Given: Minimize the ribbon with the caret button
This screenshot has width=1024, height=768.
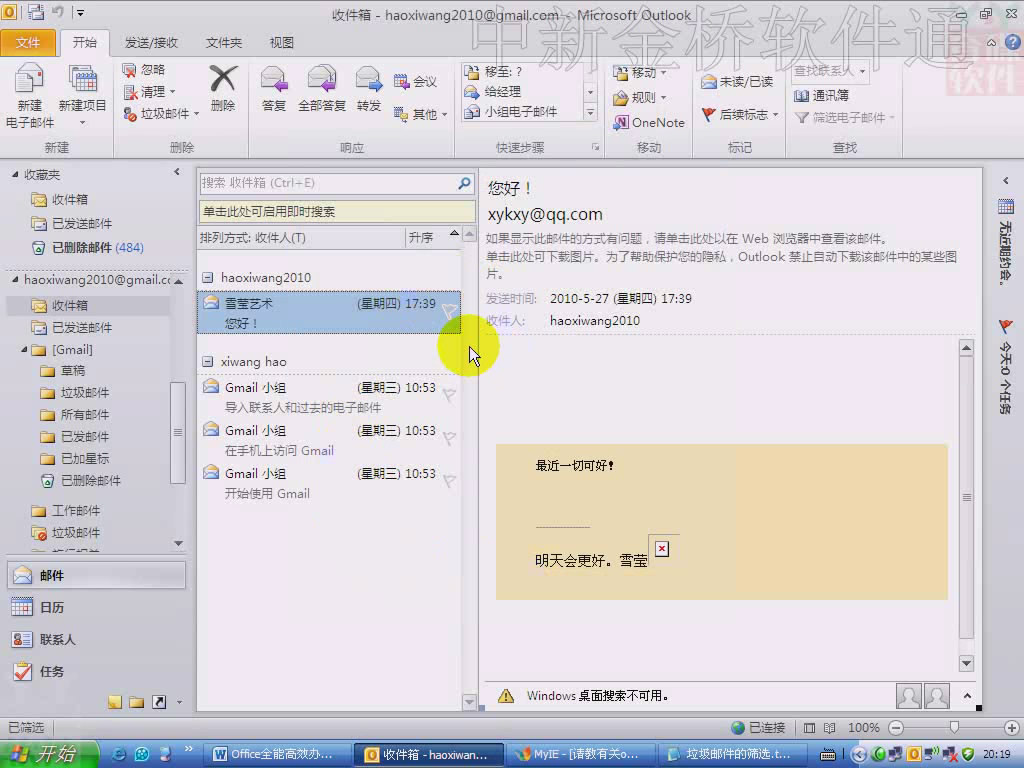Looking at the screenshot, I should pos(991,42).
